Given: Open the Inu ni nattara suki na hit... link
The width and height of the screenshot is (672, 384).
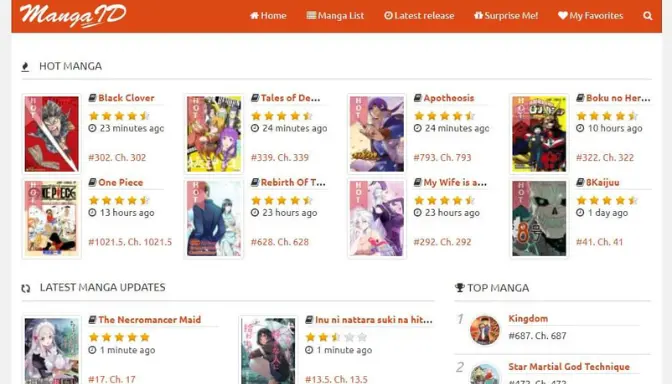Looking at the screenshot, I should [x=374, y=319].
